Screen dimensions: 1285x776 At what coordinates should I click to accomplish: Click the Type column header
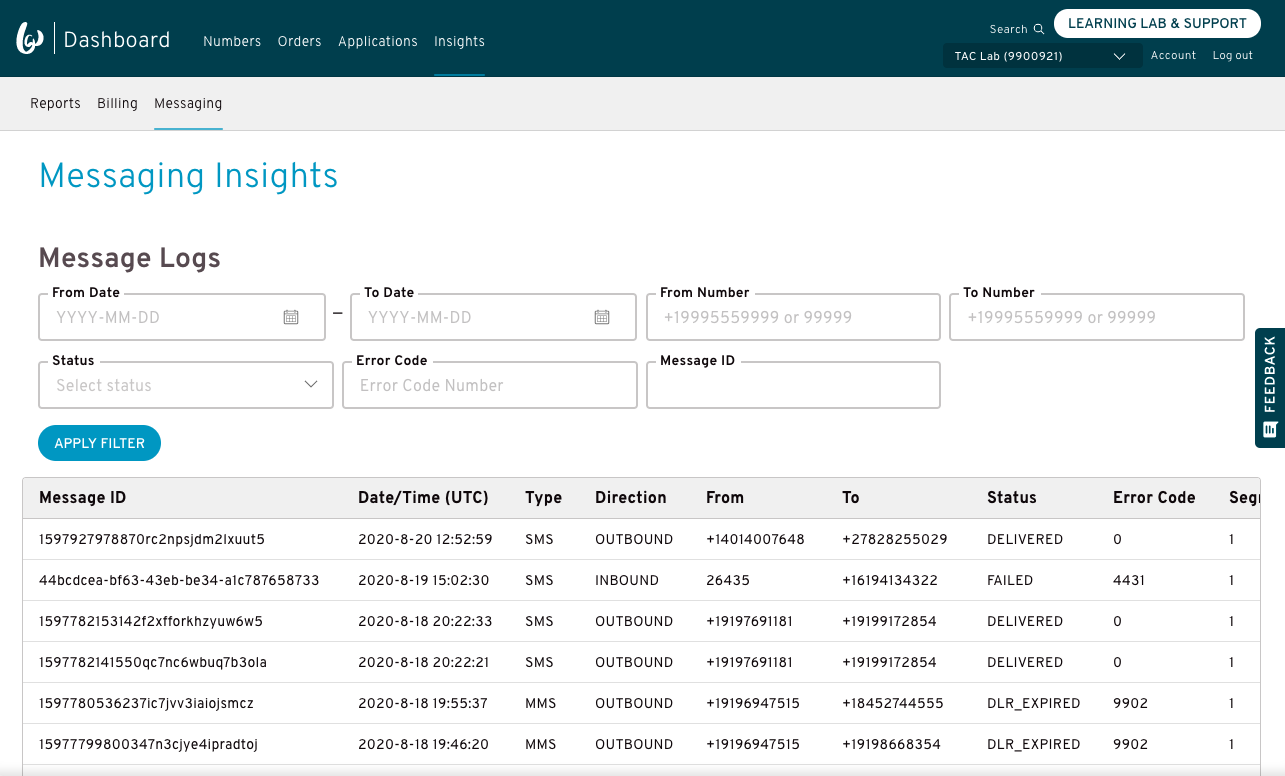543,498
